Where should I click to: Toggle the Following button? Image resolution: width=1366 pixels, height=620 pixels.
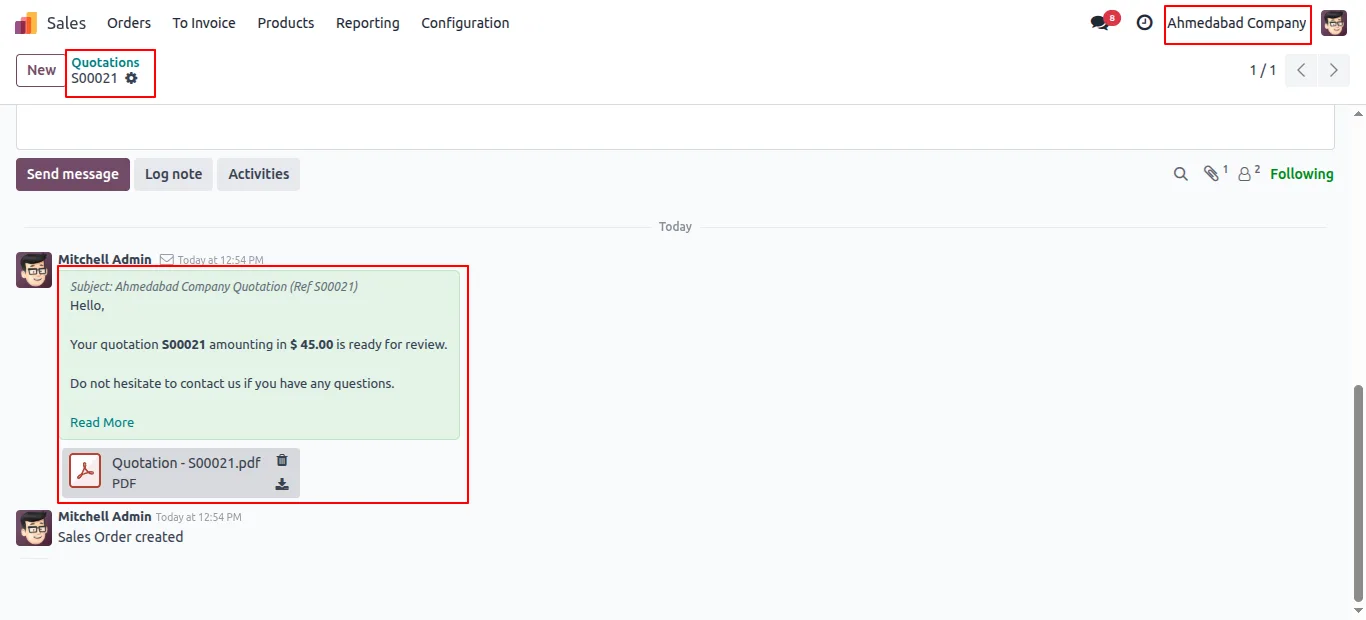click(1302, 174)
